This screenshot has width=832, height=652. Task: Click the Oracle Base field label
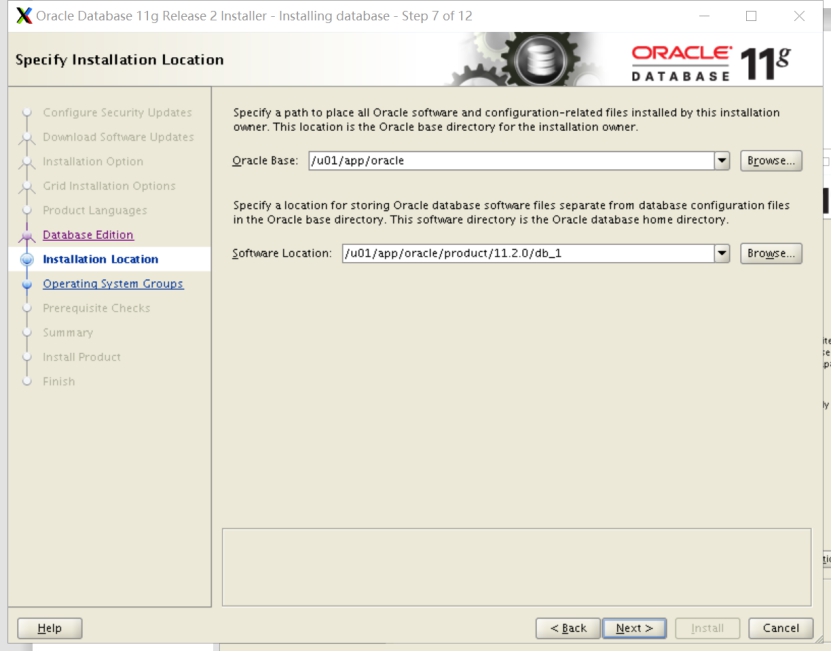265,161
